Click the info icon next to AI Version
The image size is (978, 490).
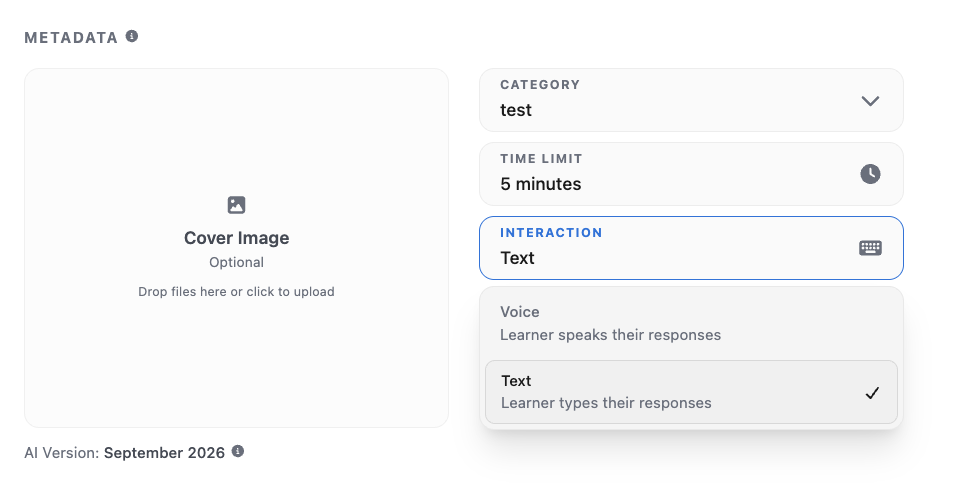click(x=238, y=451)
